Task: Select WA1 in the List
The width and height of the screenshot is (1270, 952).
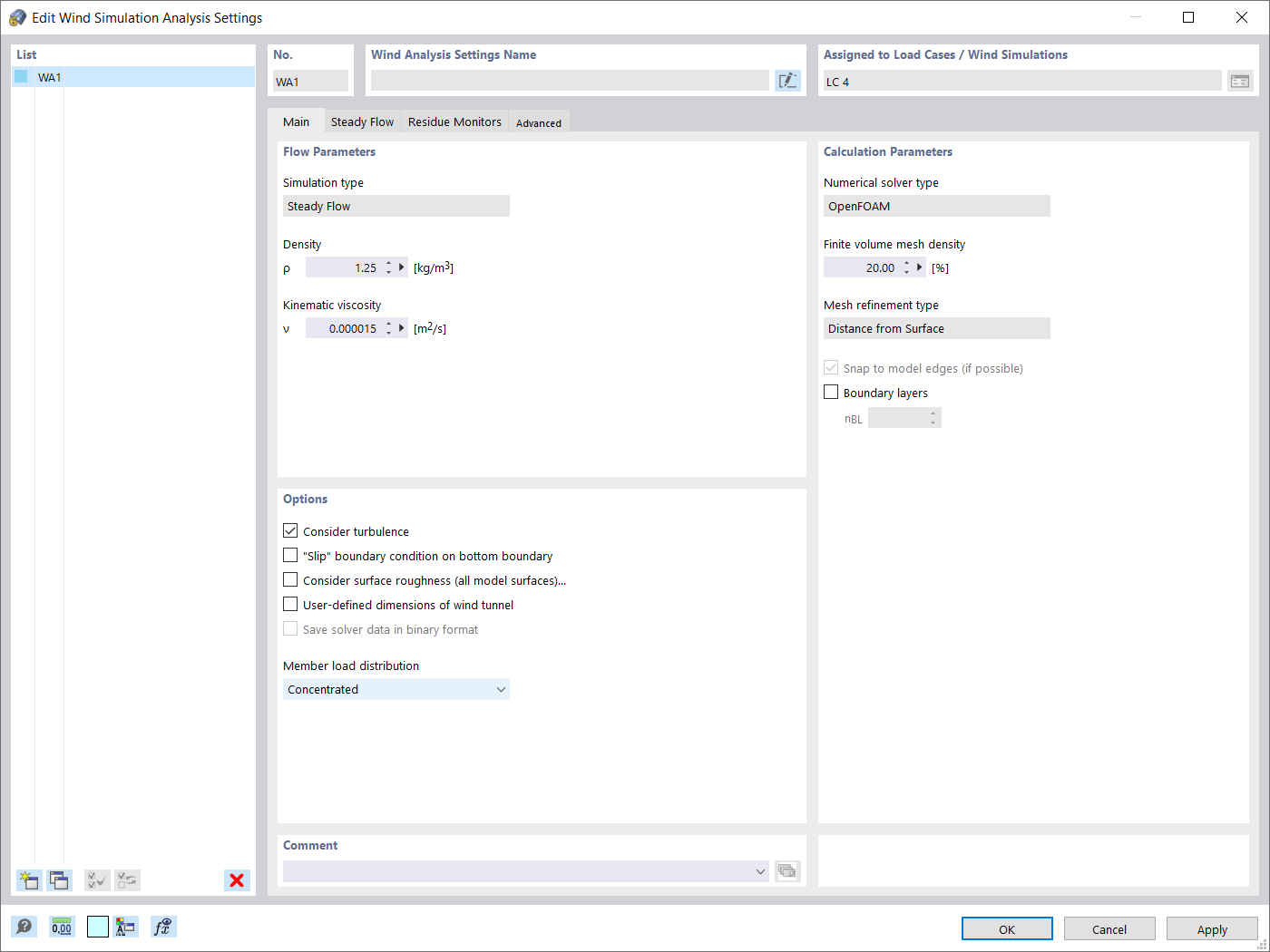Action: coord(133,77)
